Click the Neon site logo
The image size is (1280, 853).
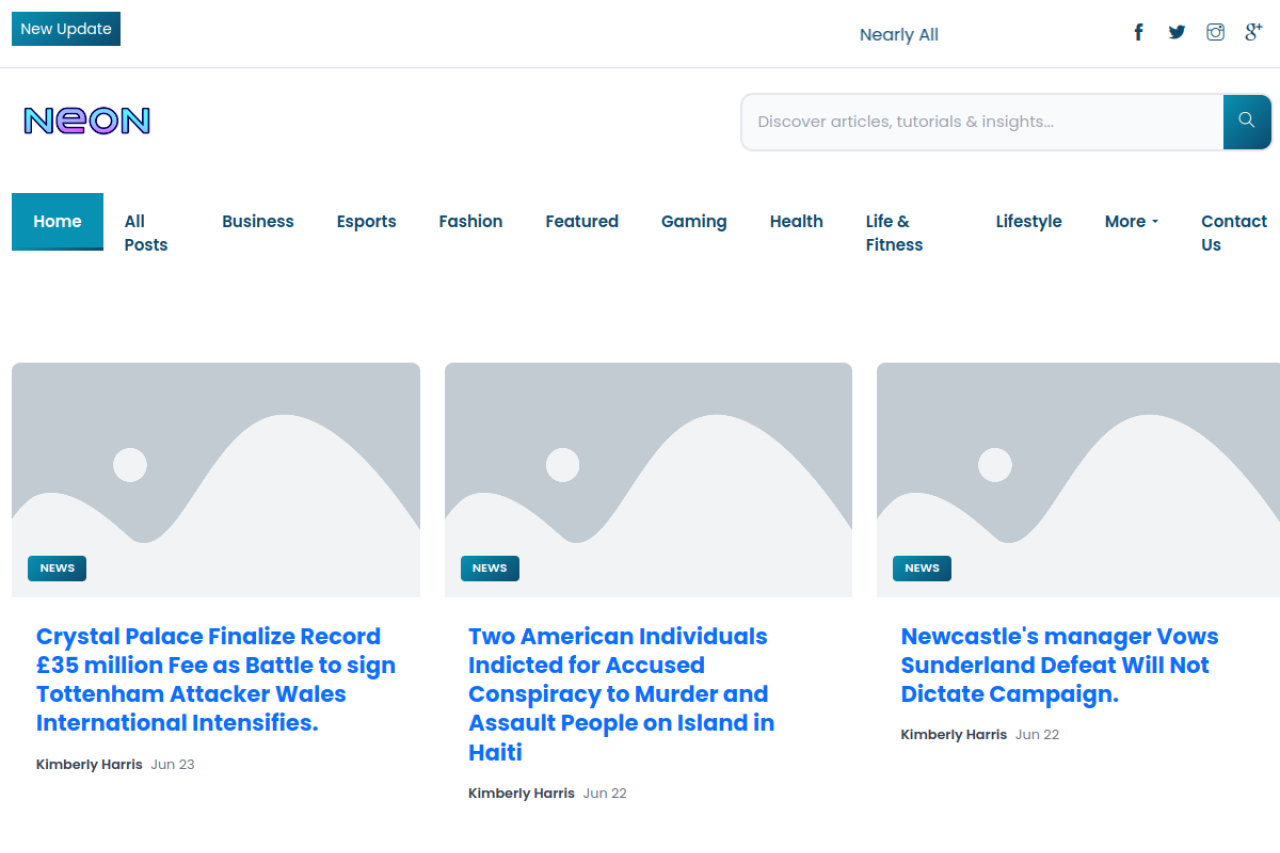[x=87, y=121]
